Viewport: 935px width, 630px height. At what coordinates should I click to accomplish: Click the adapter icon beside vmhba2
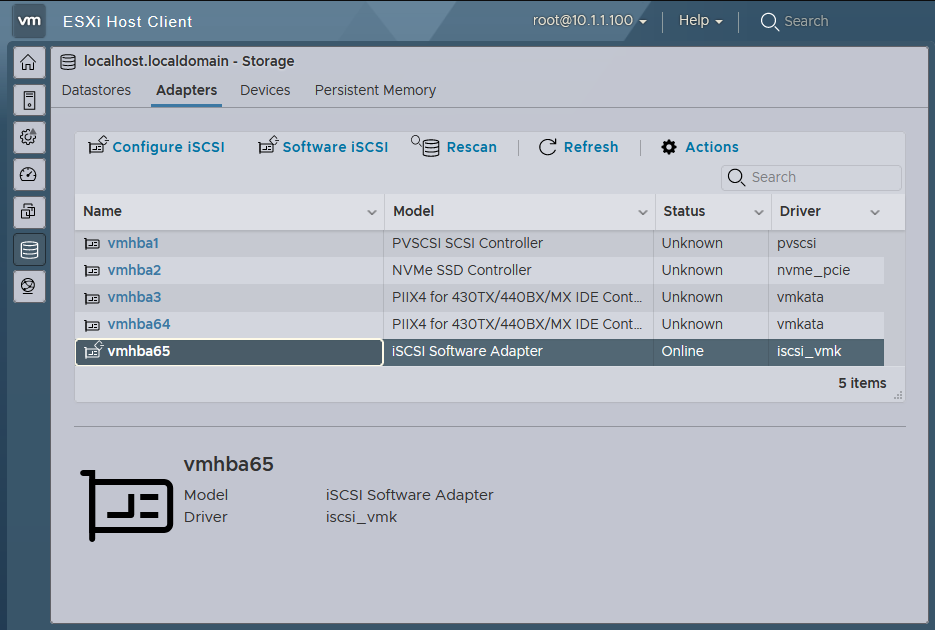tap(92, 271)
